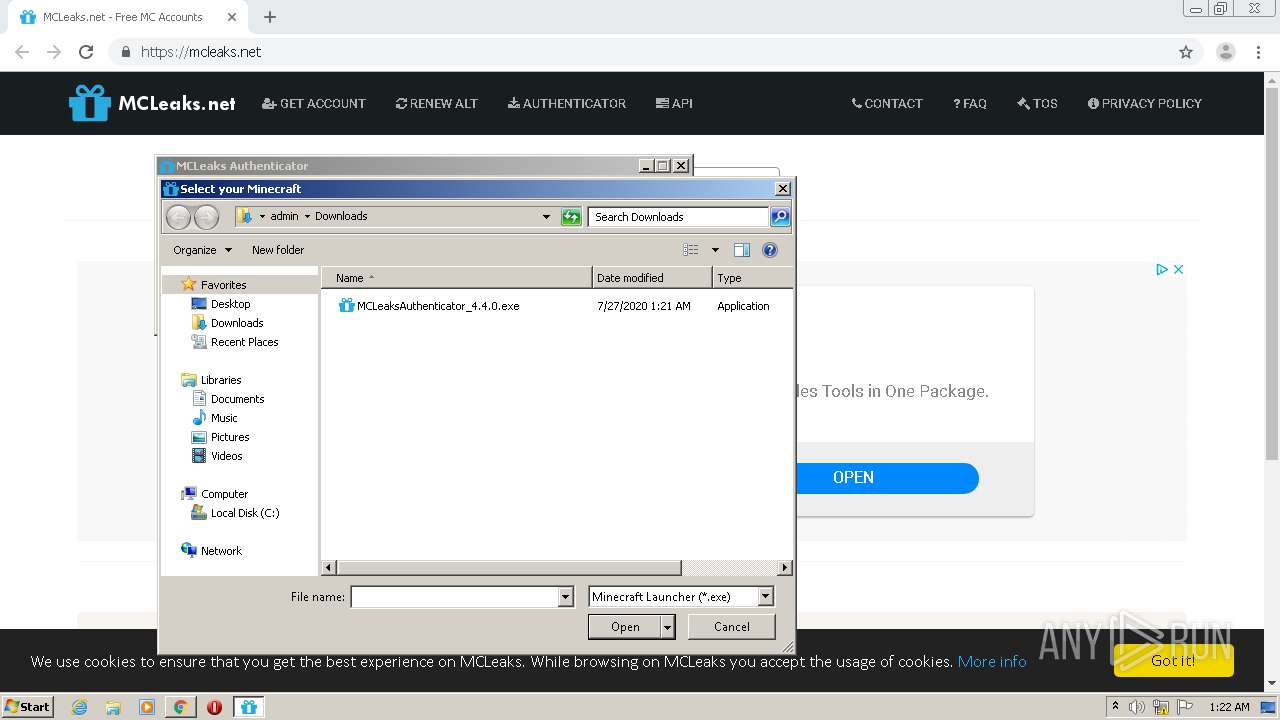Click the Desktop icon in sidebar
This screenshot has height=720, width=1280.
[x=199, y=304]
